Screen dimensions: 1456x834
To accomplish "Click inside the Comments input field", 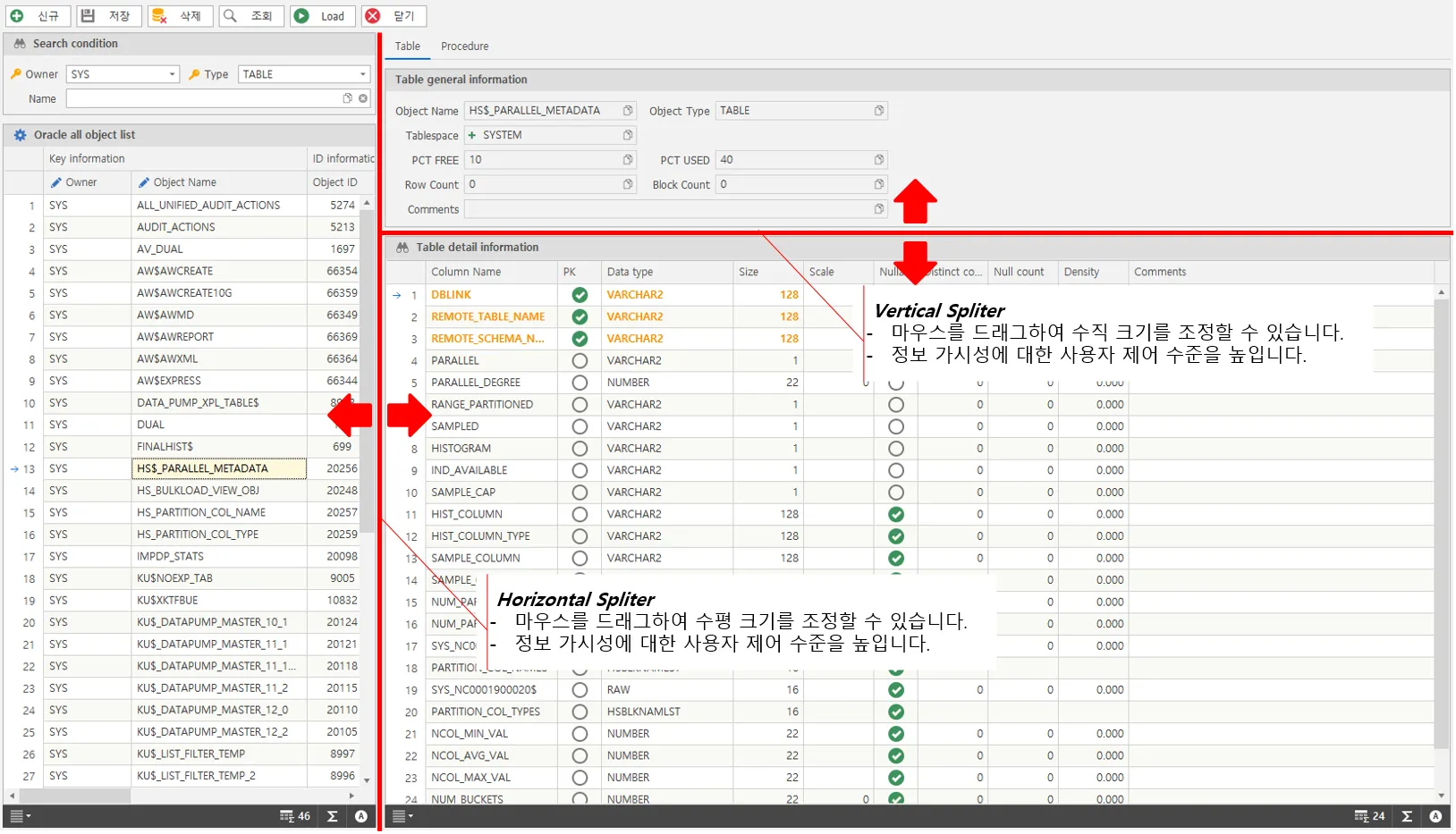I will (x=671, y=208).
